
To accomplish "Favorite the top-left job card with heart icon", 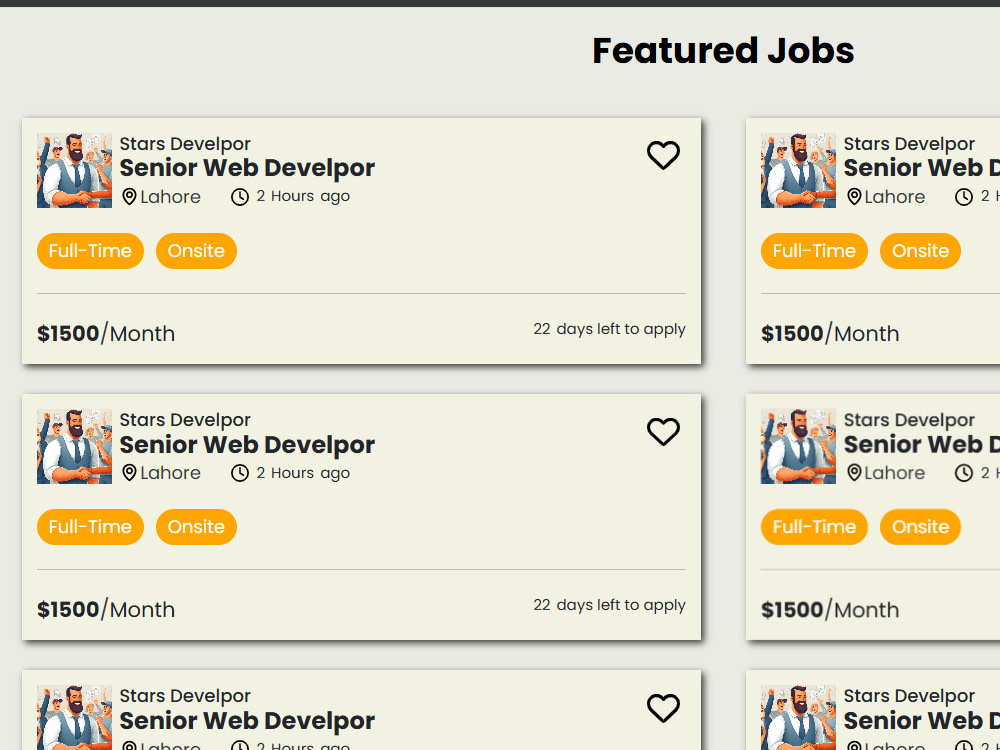I will coord(663,155).
